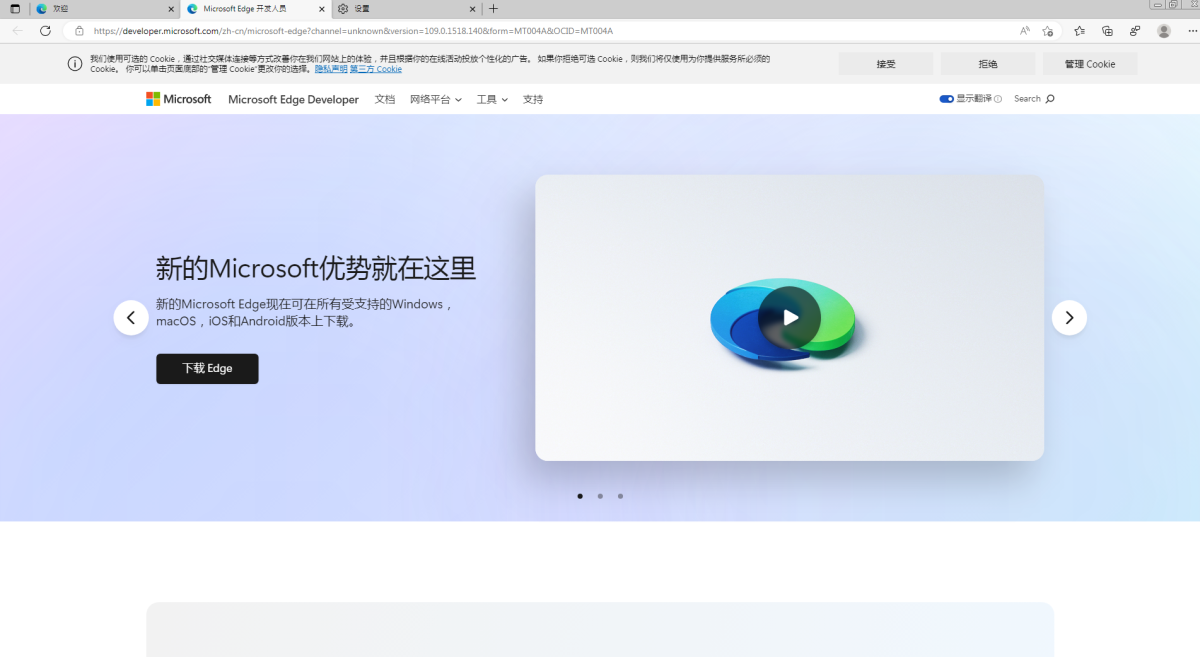
Task: Advance the carousel with the right arrow
Action: (1069, 317)
